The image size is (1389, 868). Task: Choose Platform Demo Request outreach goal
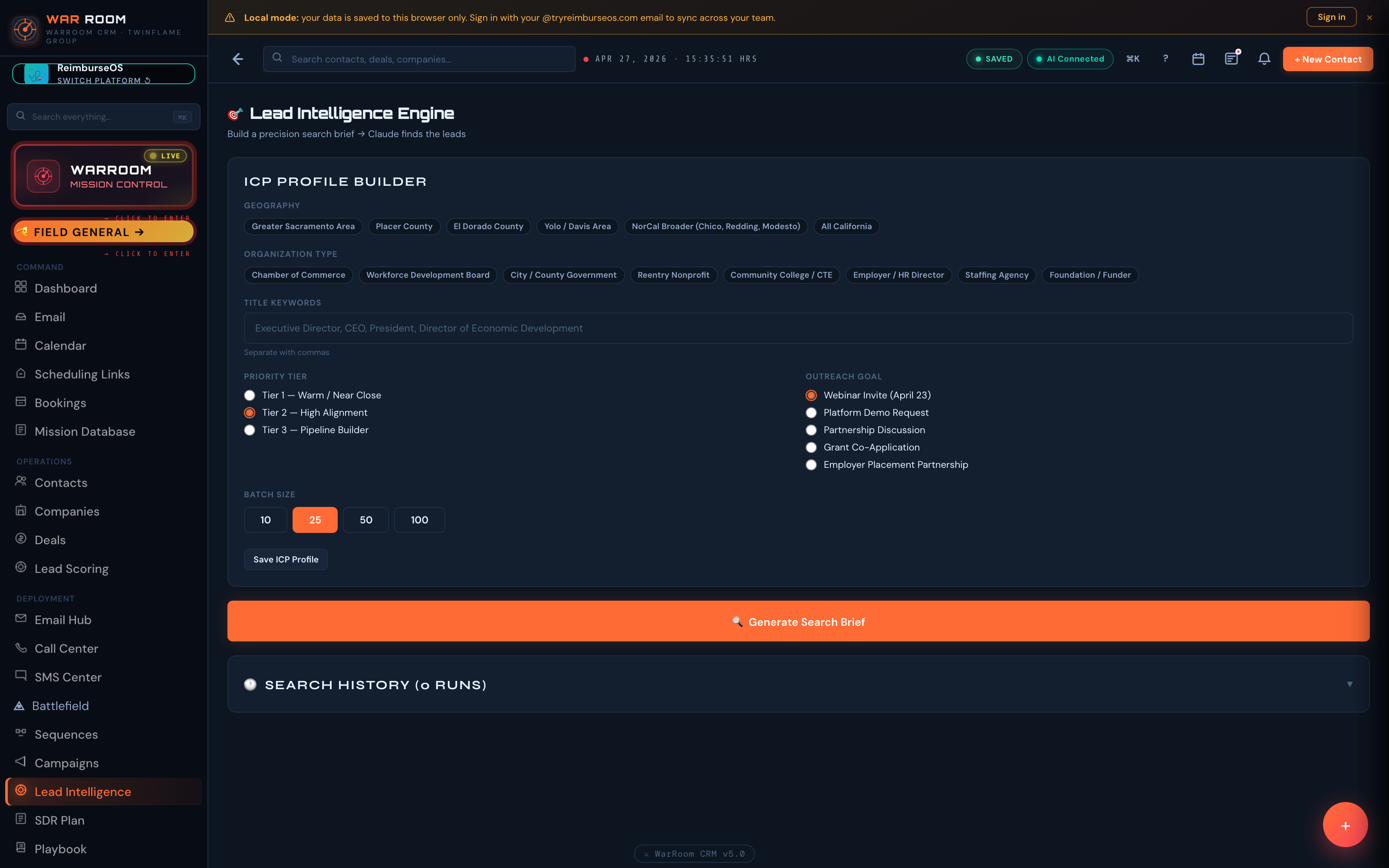[x=811, y=413]
